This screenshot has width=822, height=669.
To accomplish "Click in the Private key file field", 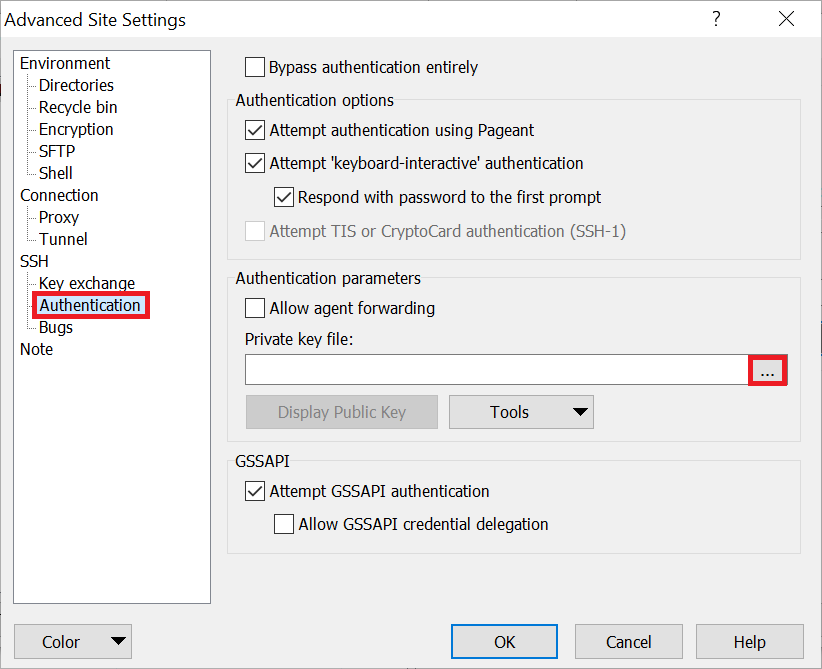I will point(497,370).
